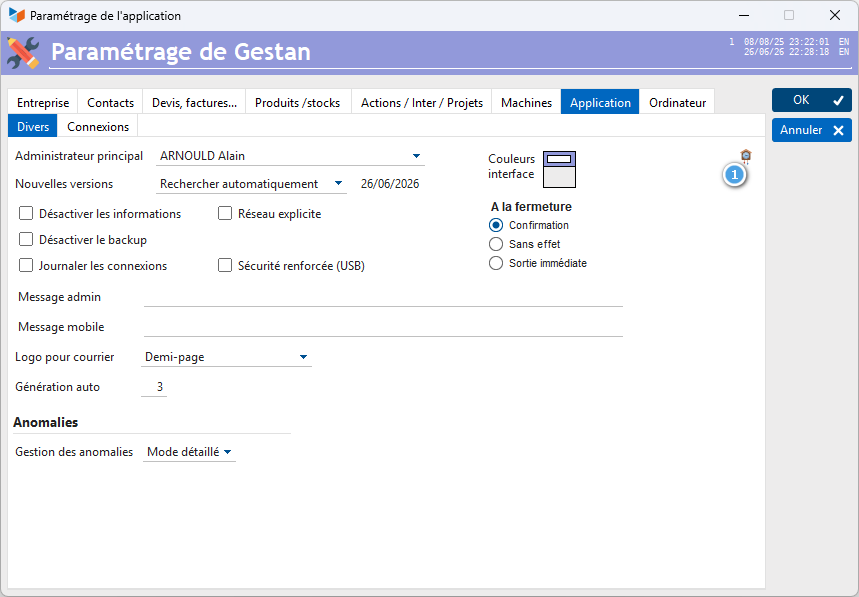Screen dimensions: 859x597
Task: Open the Couleurs interface color preview
Action: pyautogui.click(x=559, y=169)
